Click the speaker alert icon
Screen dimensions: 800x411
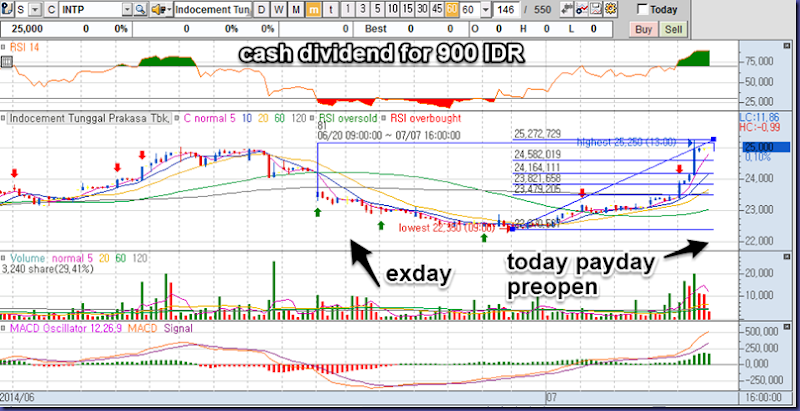pos(161,9)
